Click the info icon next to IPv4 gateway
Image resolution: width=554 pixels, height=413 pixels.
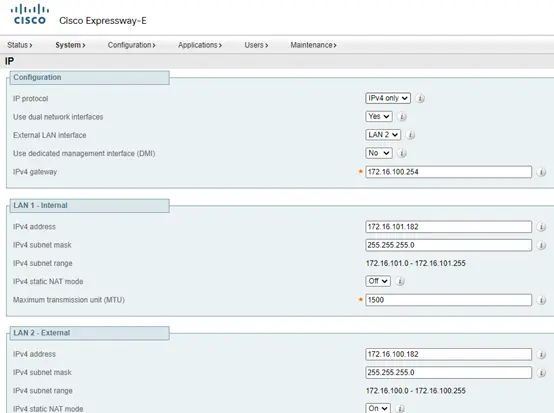[x=541, y=172]
